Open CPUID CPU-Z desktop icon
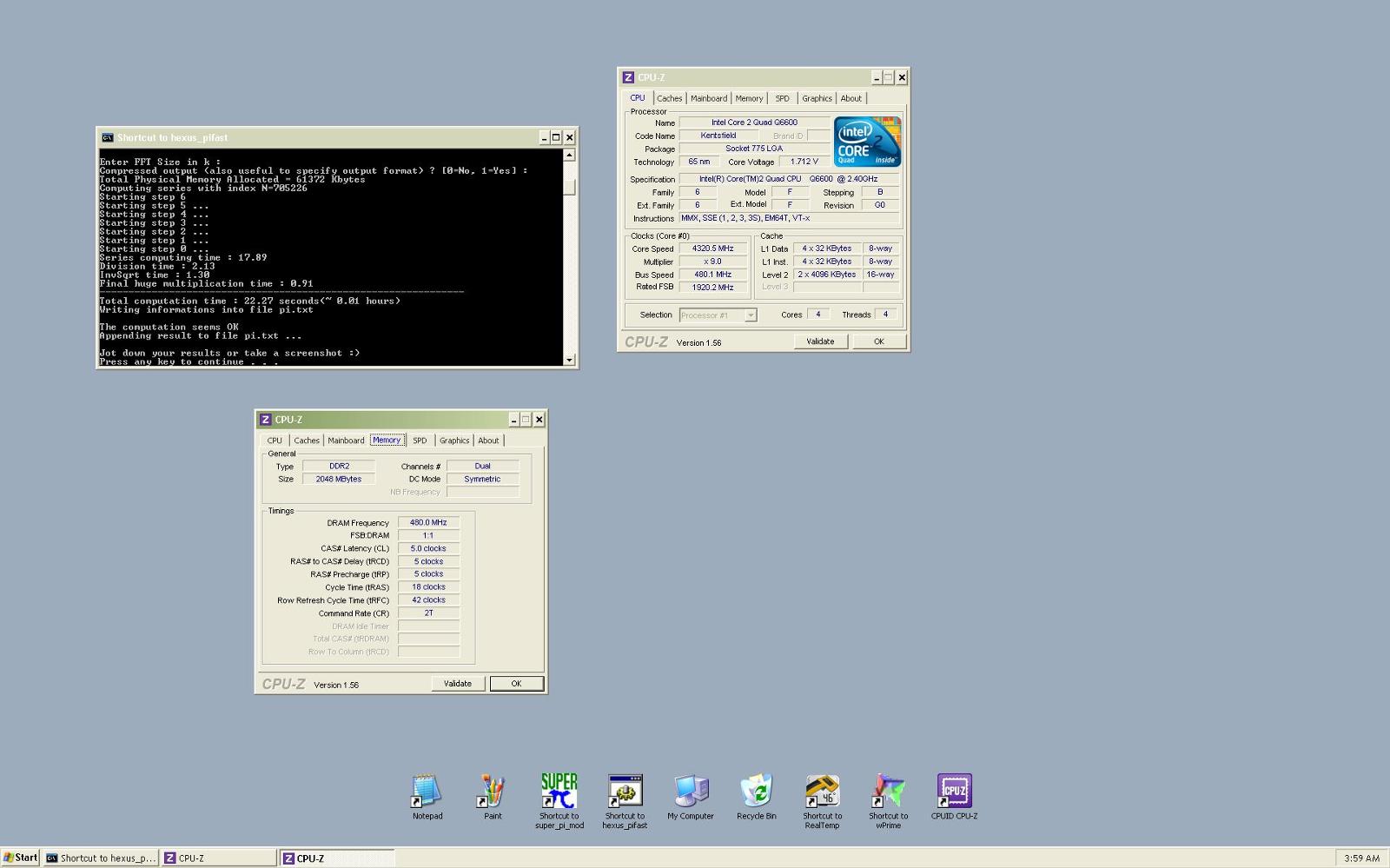1390x868 pixels. (x=954, y=796)
